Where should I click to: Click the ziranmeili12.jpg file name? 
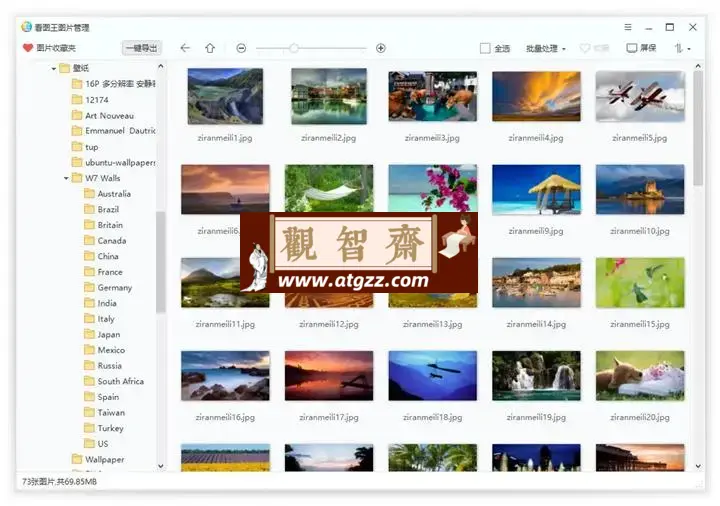coord(329,324)
